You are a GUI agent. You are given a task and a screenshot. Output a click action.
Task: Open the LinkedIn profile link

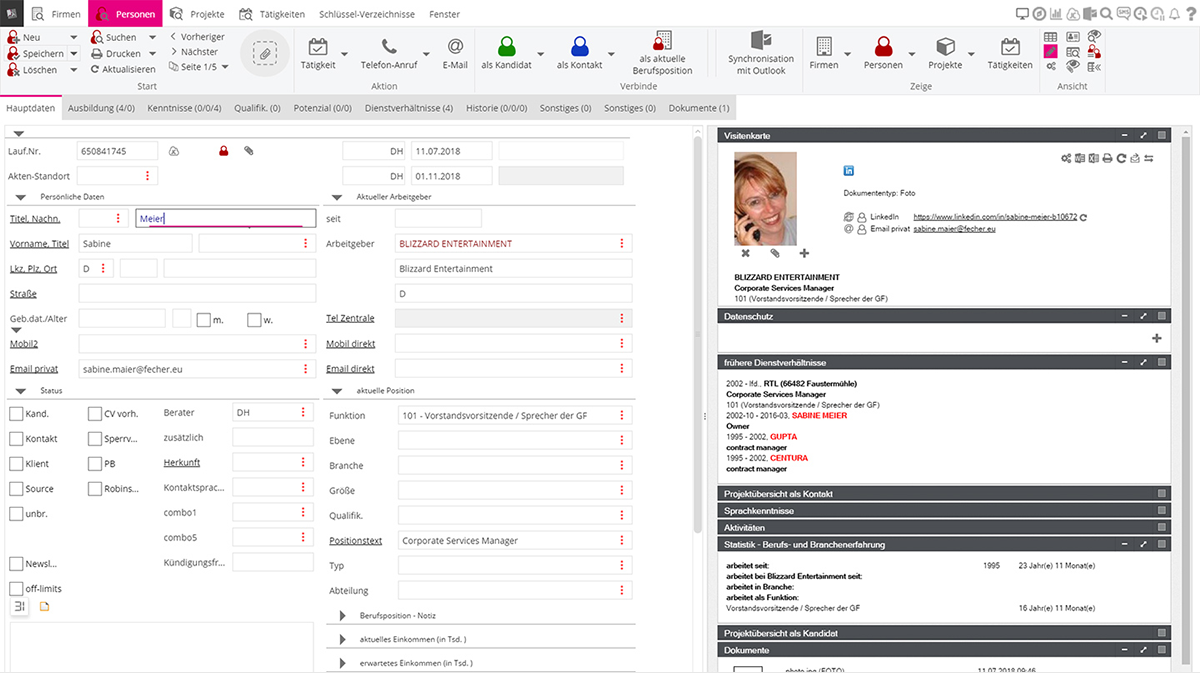pyautogui.click(x=995, y=216)
